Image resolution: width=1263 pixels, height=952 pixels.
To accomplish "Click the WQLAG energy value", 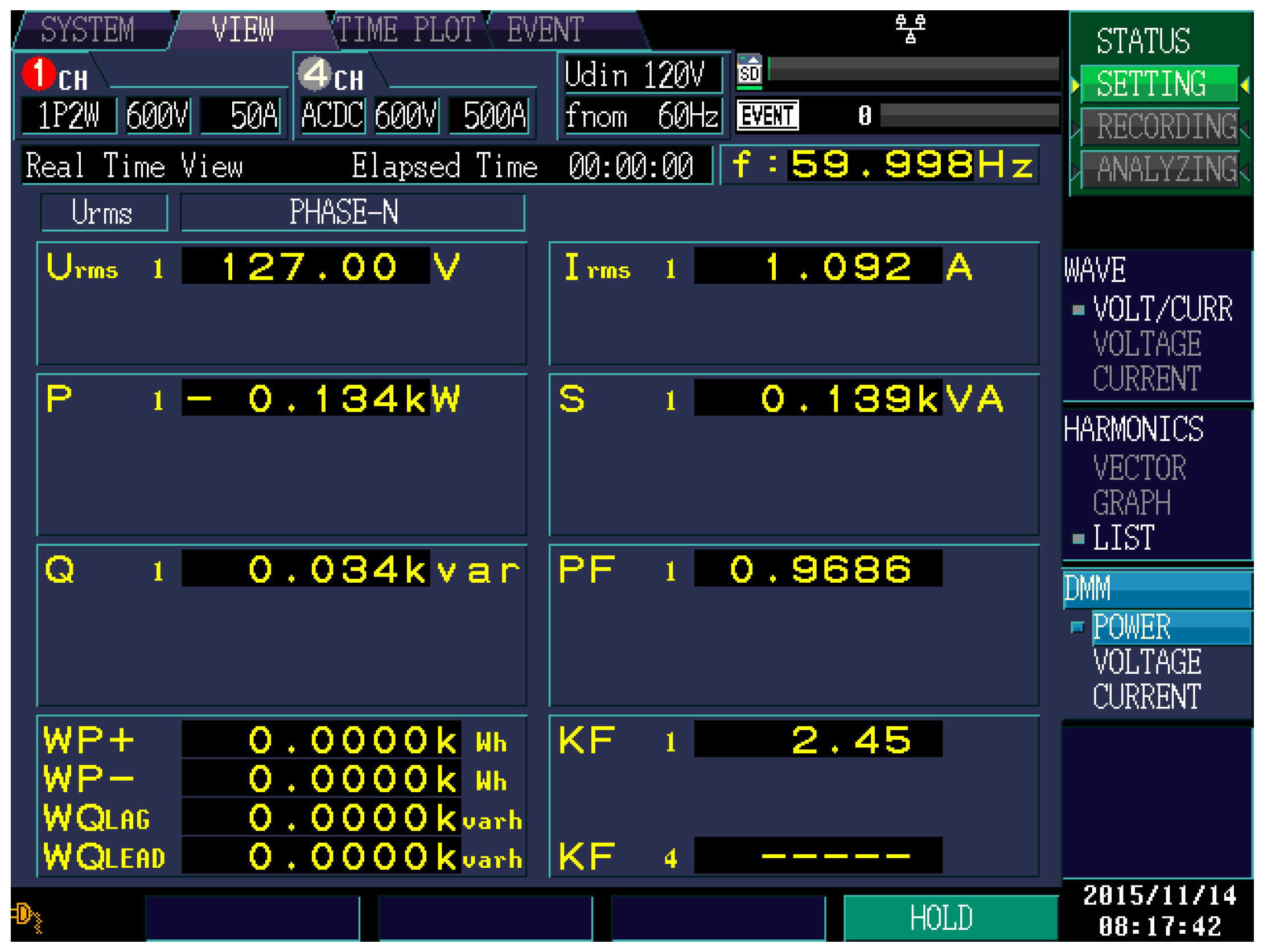I will [x=321, y=817].
